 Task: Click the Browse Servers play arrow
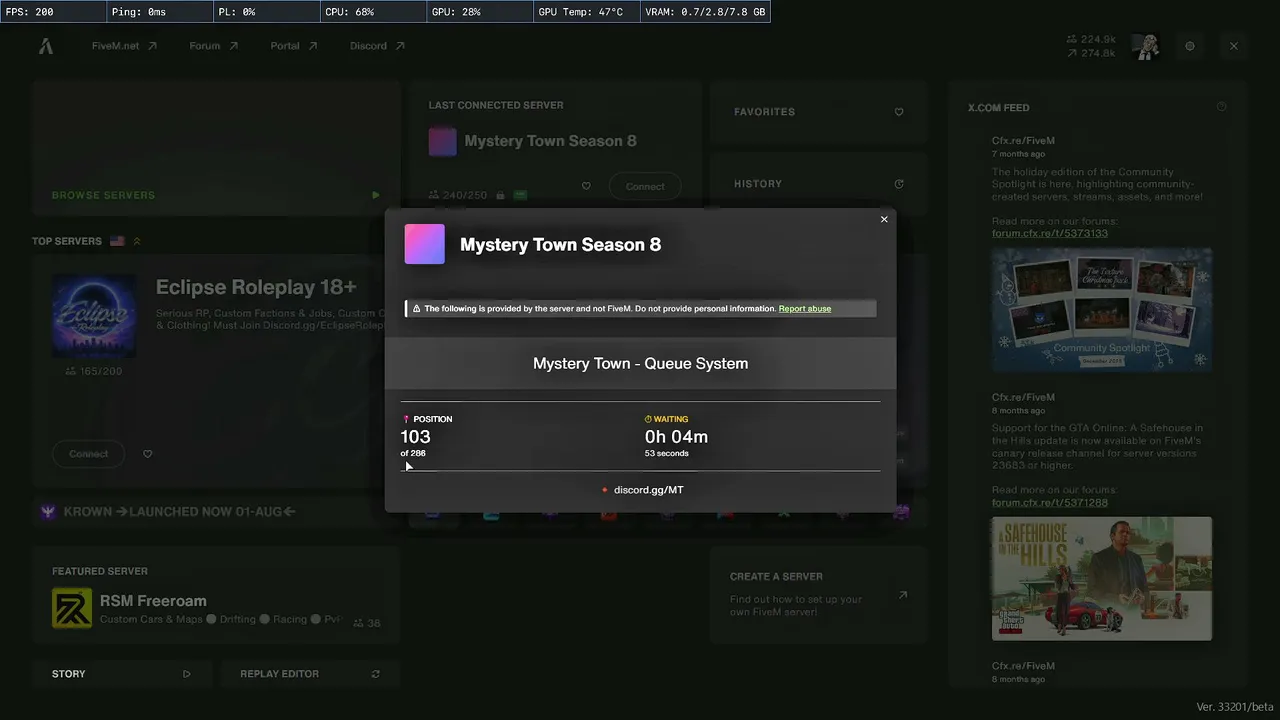376,195
